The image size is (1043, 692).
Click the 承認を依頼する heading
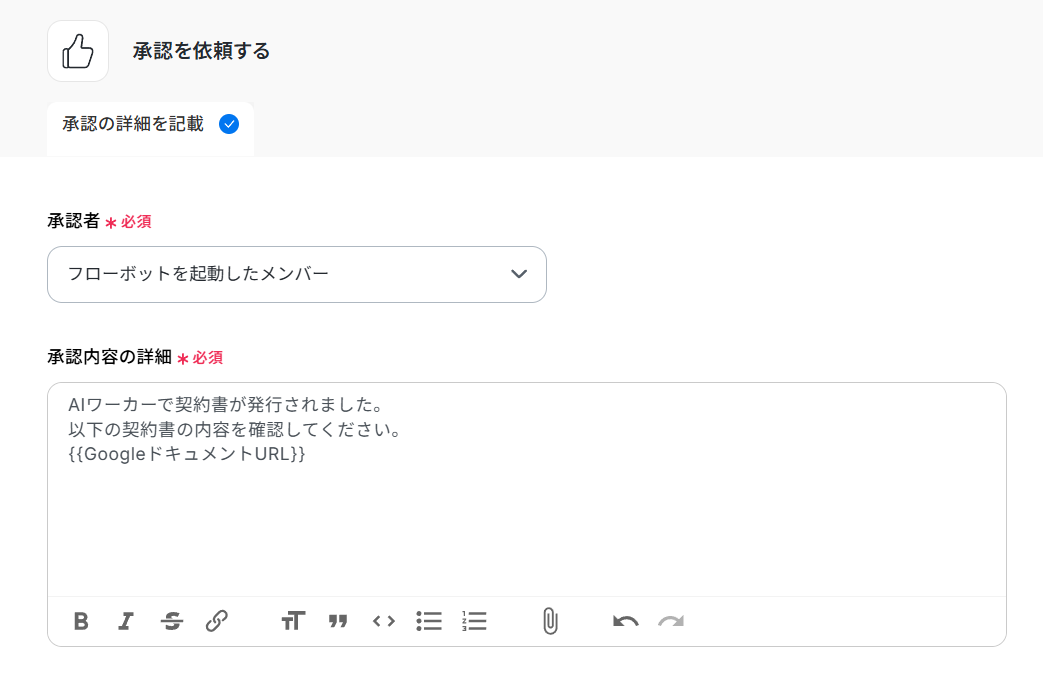click(x=201, y=51)
